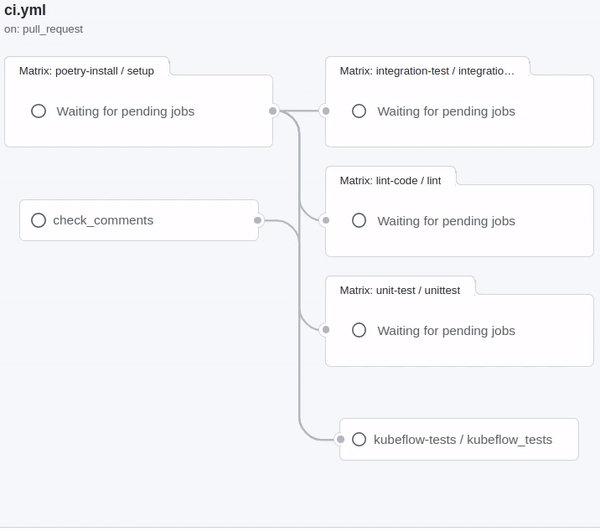This screenshot has height=531, width=600.
Task: Select the "Matrix: lint-code / lint" tab
Action: [390, 180]
